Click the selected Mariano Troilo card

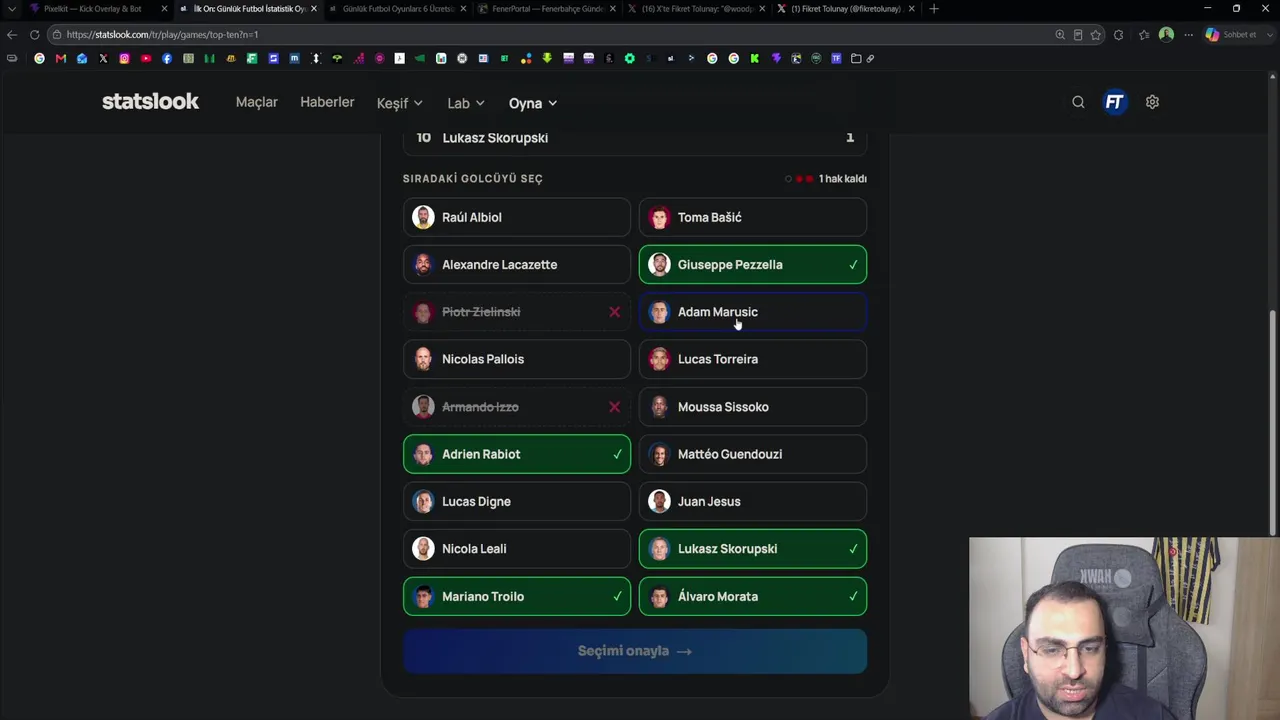(x=517, y=596)
